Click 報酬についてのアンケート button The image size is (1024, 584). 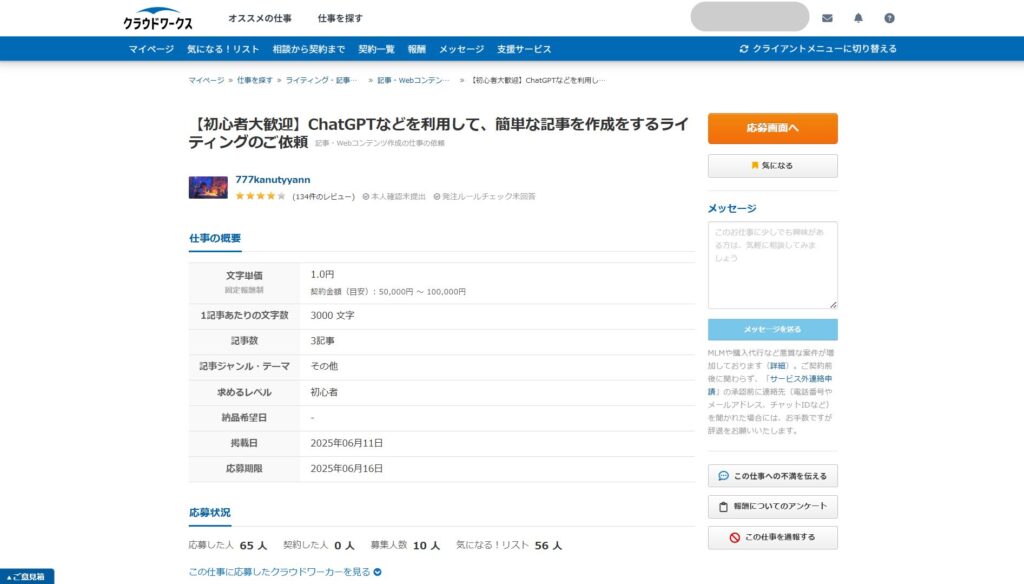773,506
